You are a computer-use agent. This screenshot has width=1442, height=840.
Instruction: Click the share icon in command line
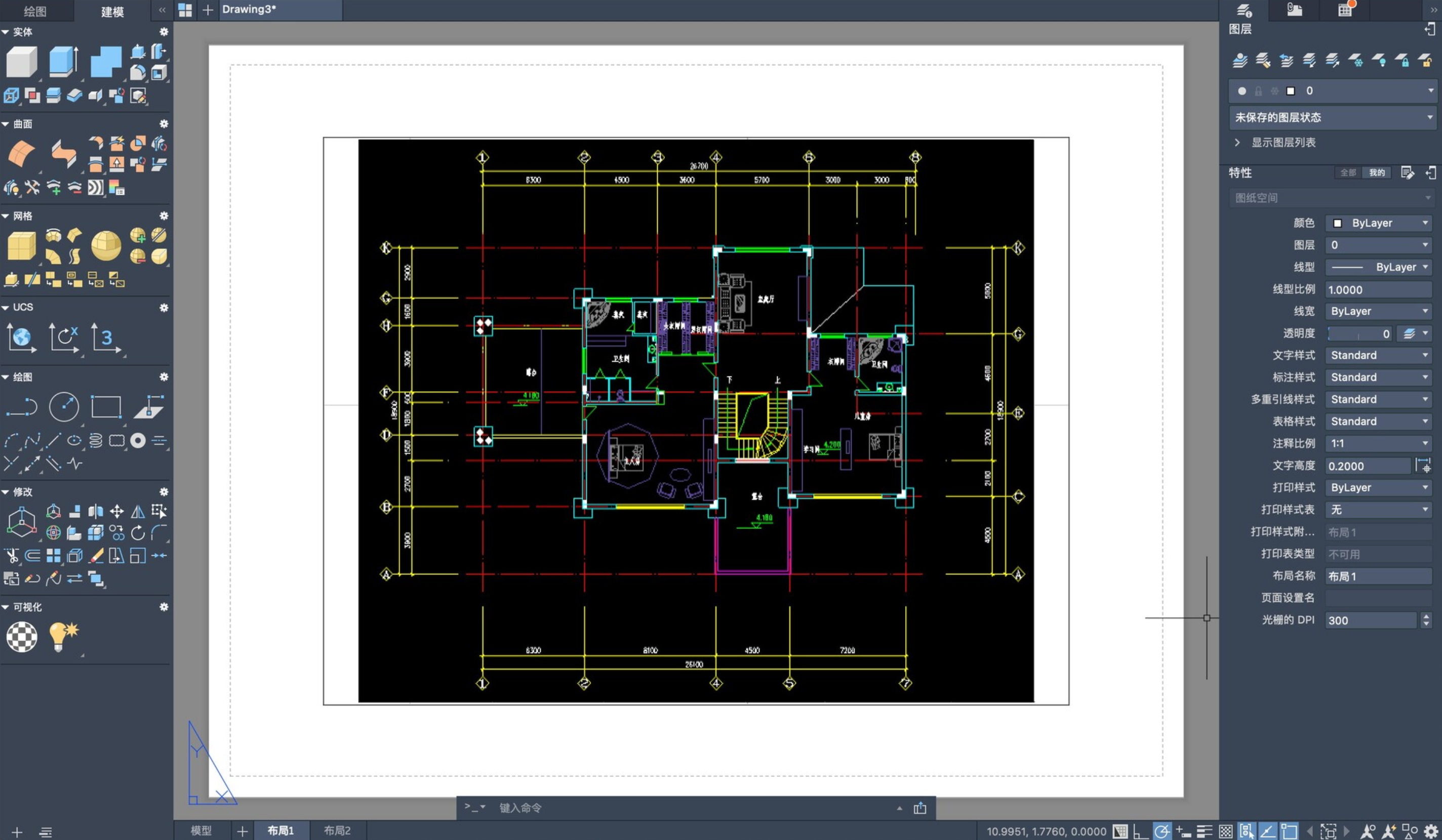pyautogui.click(x=919, y=808)
